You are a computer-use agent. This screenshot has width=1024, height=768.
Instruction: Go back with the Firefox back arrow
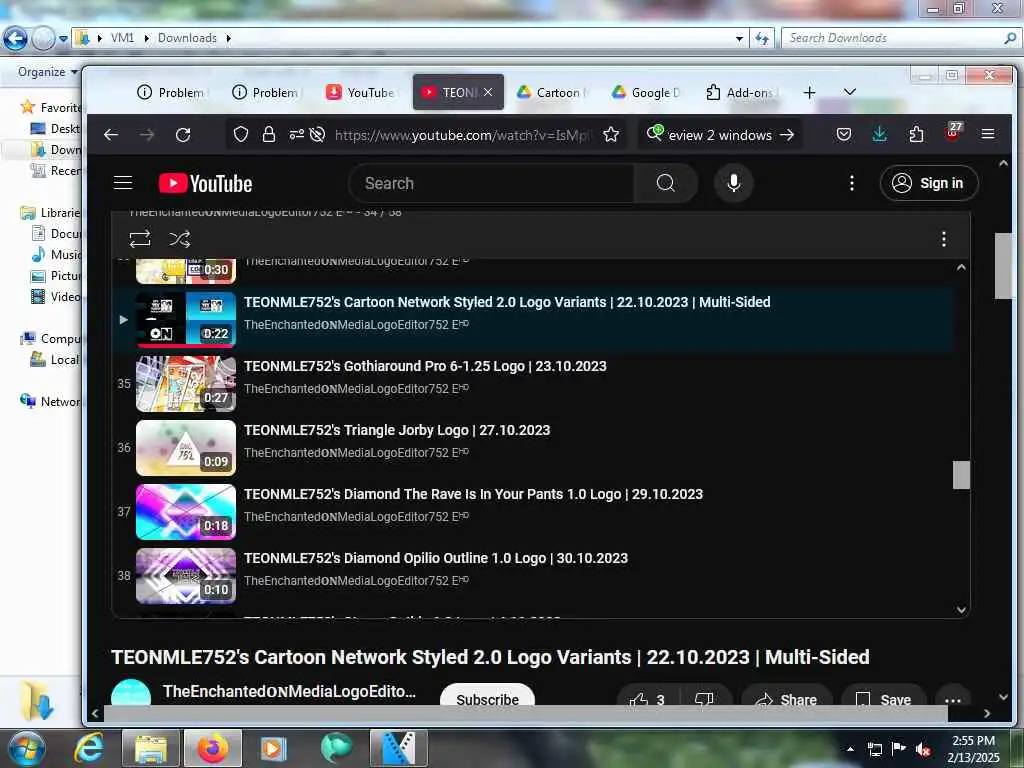click(111, 135)
